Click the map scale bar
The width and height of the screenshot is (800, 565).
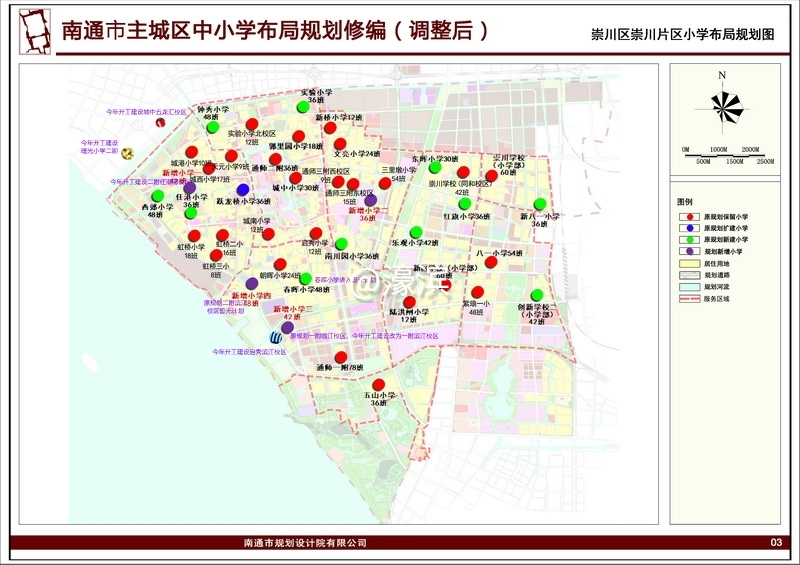727,155
